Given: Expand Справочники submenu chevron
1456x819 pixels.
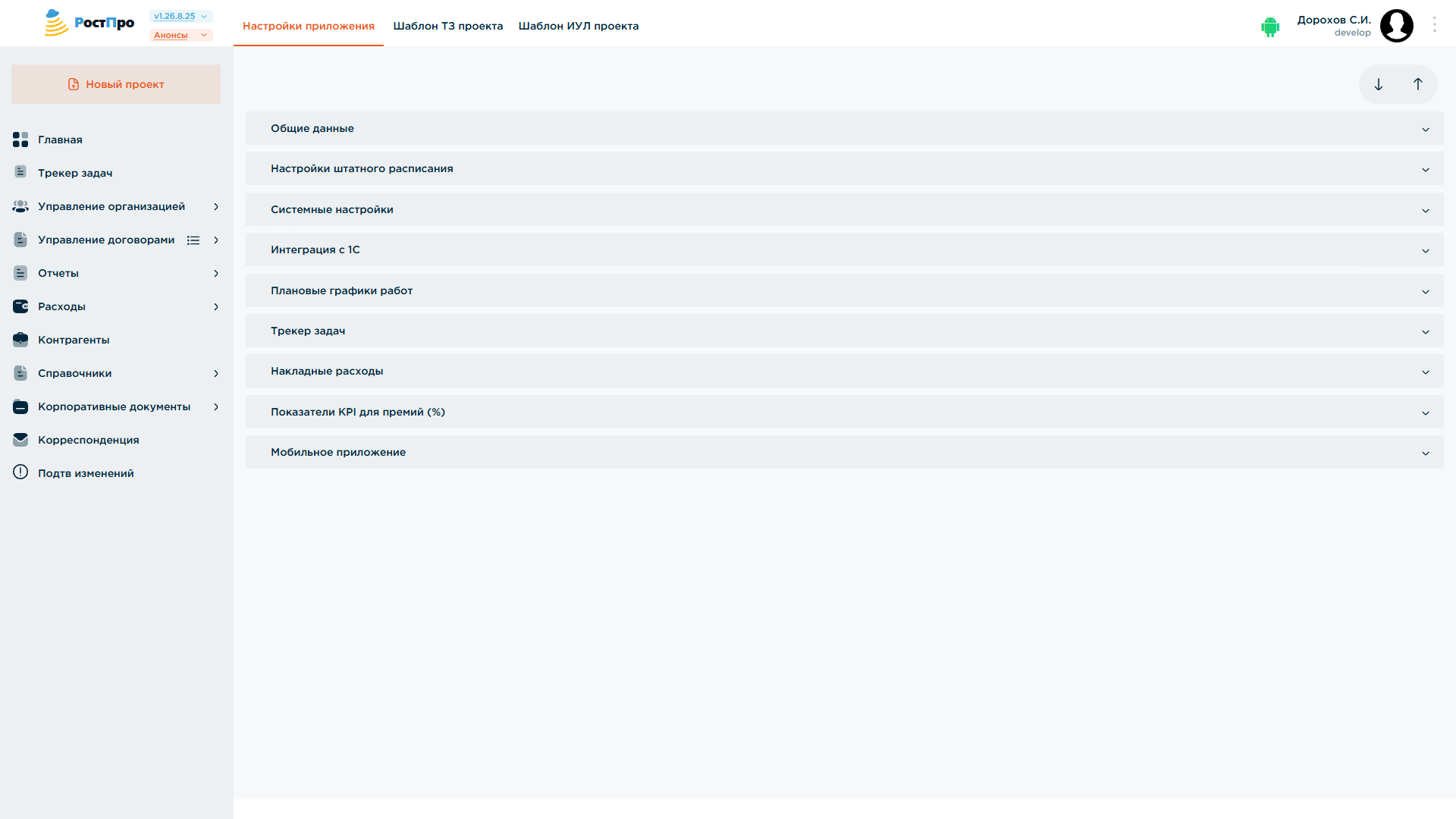Looking at the screenshot, I should pos(216,373).
